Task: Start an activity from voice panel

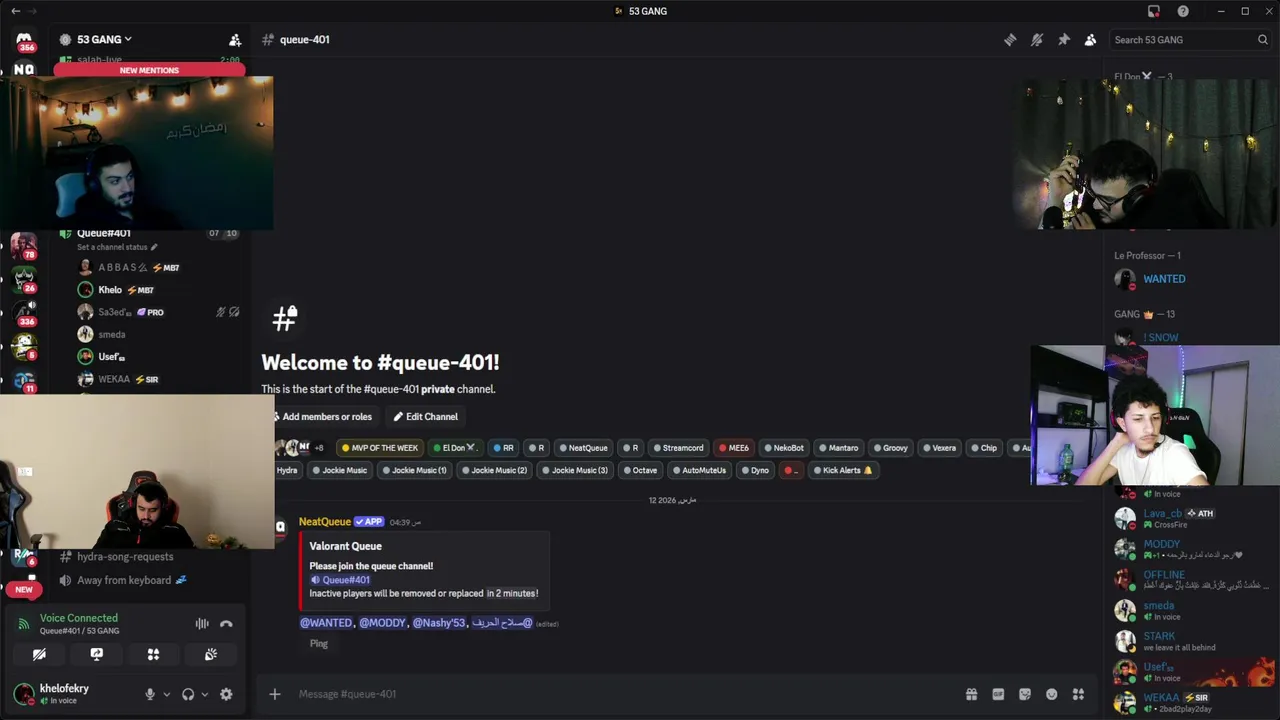Action: coord(153,654)
